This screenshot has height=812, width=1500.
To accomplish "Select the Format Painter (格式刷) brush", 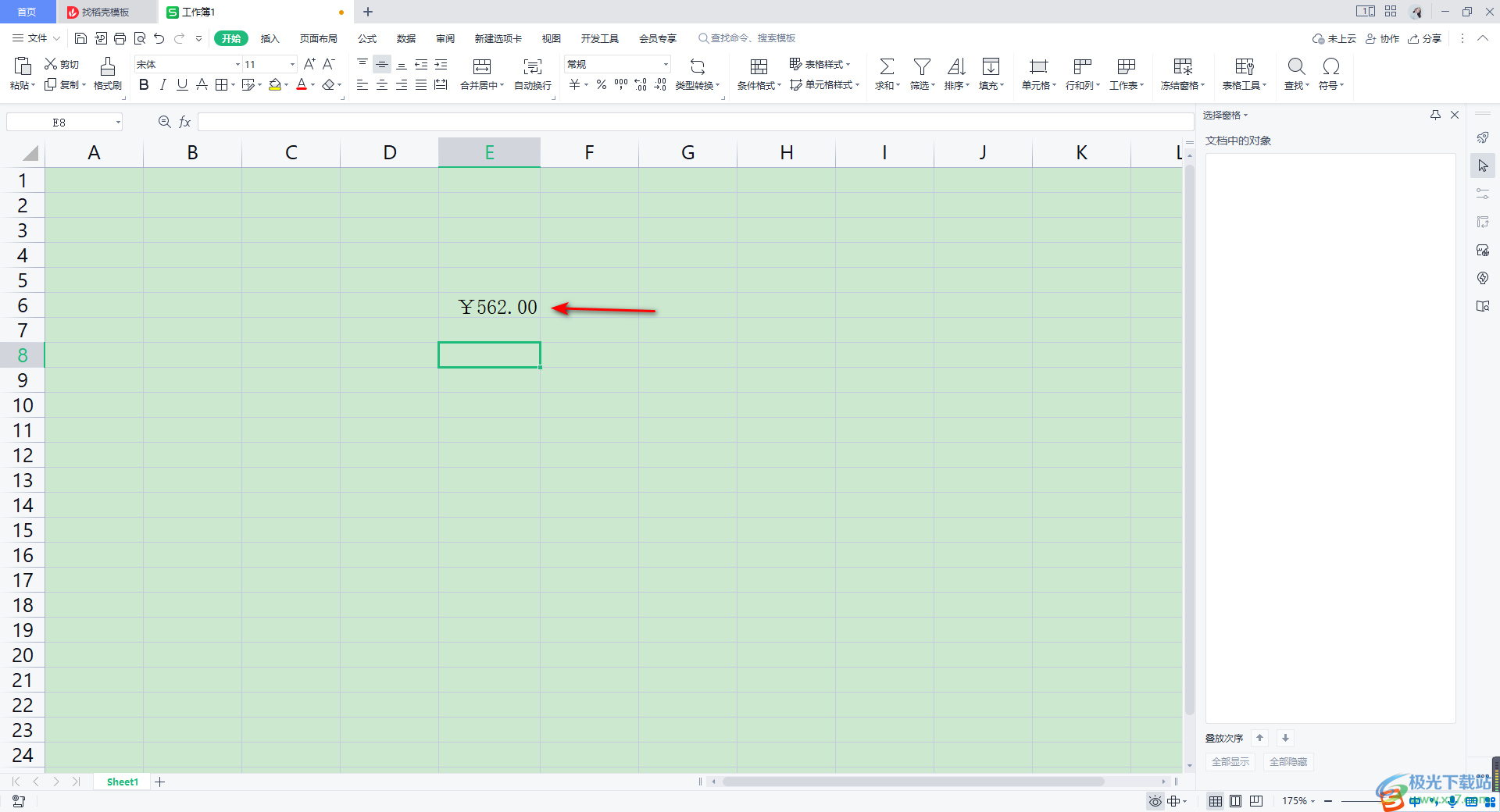I will (x=108, y=73).
